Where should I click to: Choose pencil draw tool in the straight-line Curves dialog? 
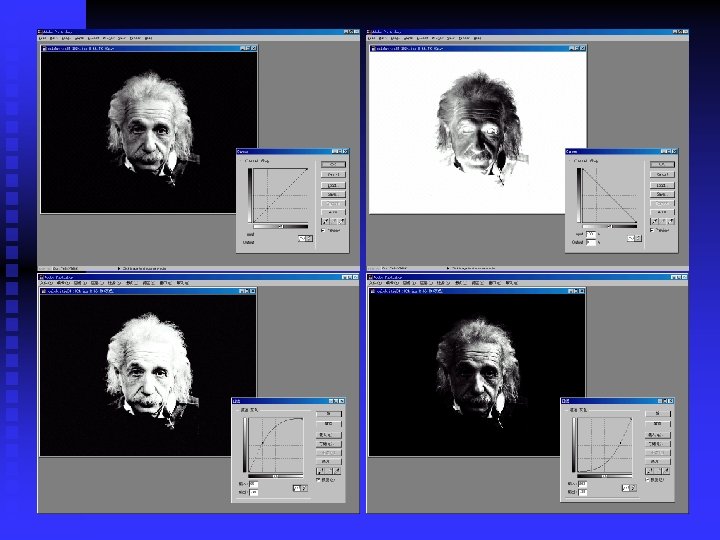pos(309,239)
